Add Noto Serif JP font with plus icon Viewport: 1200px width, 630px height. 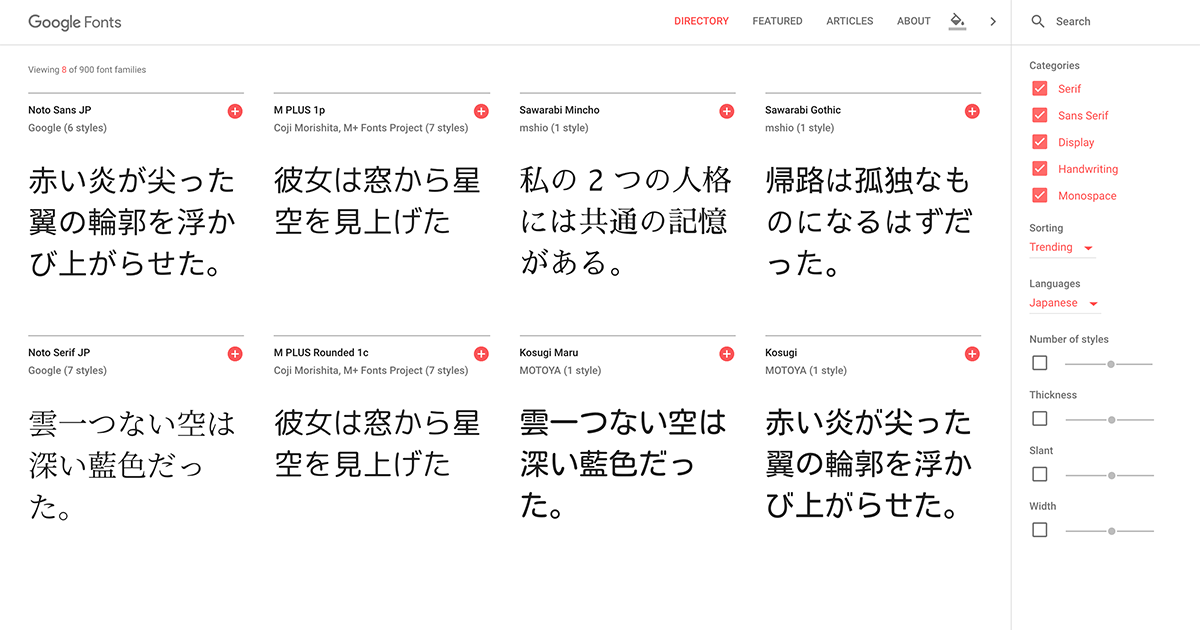click(x=235, y=354)
